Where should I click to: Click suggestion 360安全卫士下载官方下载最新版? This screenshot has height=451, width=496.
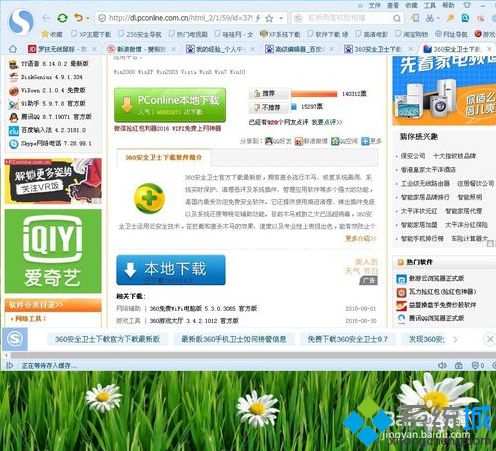[107, 339]
